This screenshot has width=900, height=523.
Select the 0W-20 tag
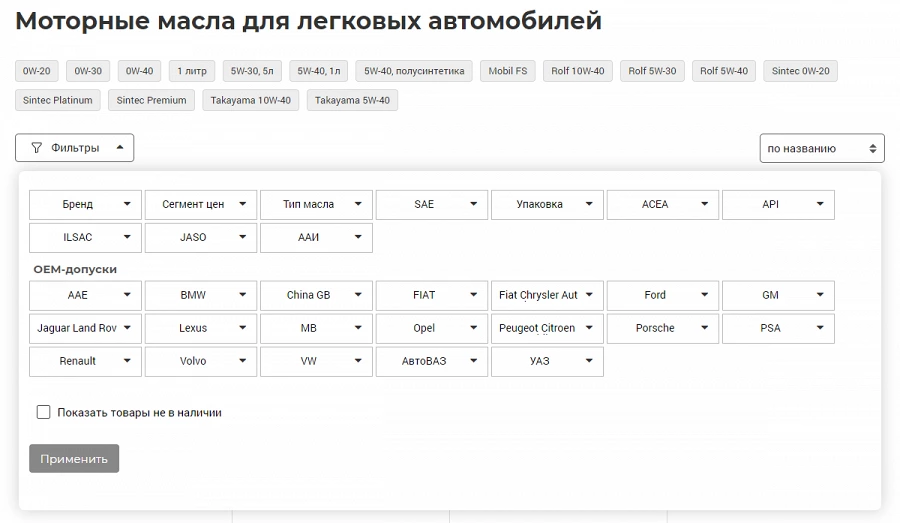(x=37, y=71)
